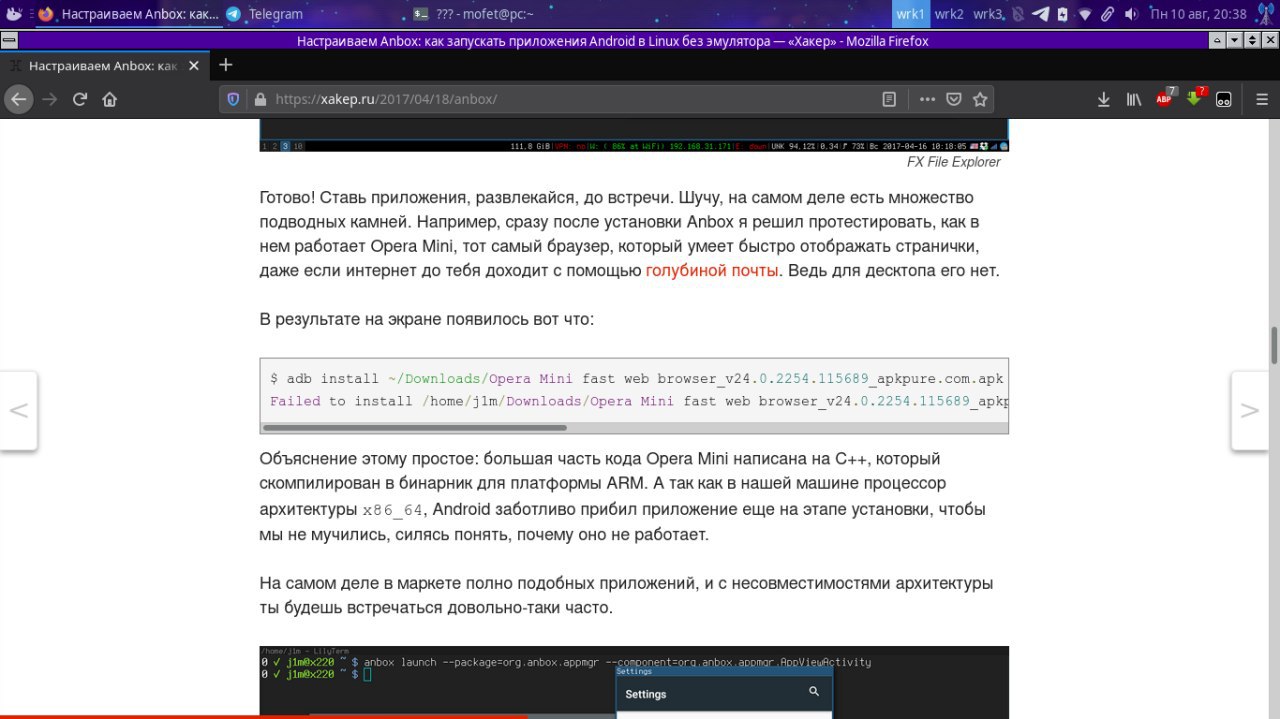1280x719 pixels.
Task: Open the FX File Explorer screenshot image
Action: point(634,134)
